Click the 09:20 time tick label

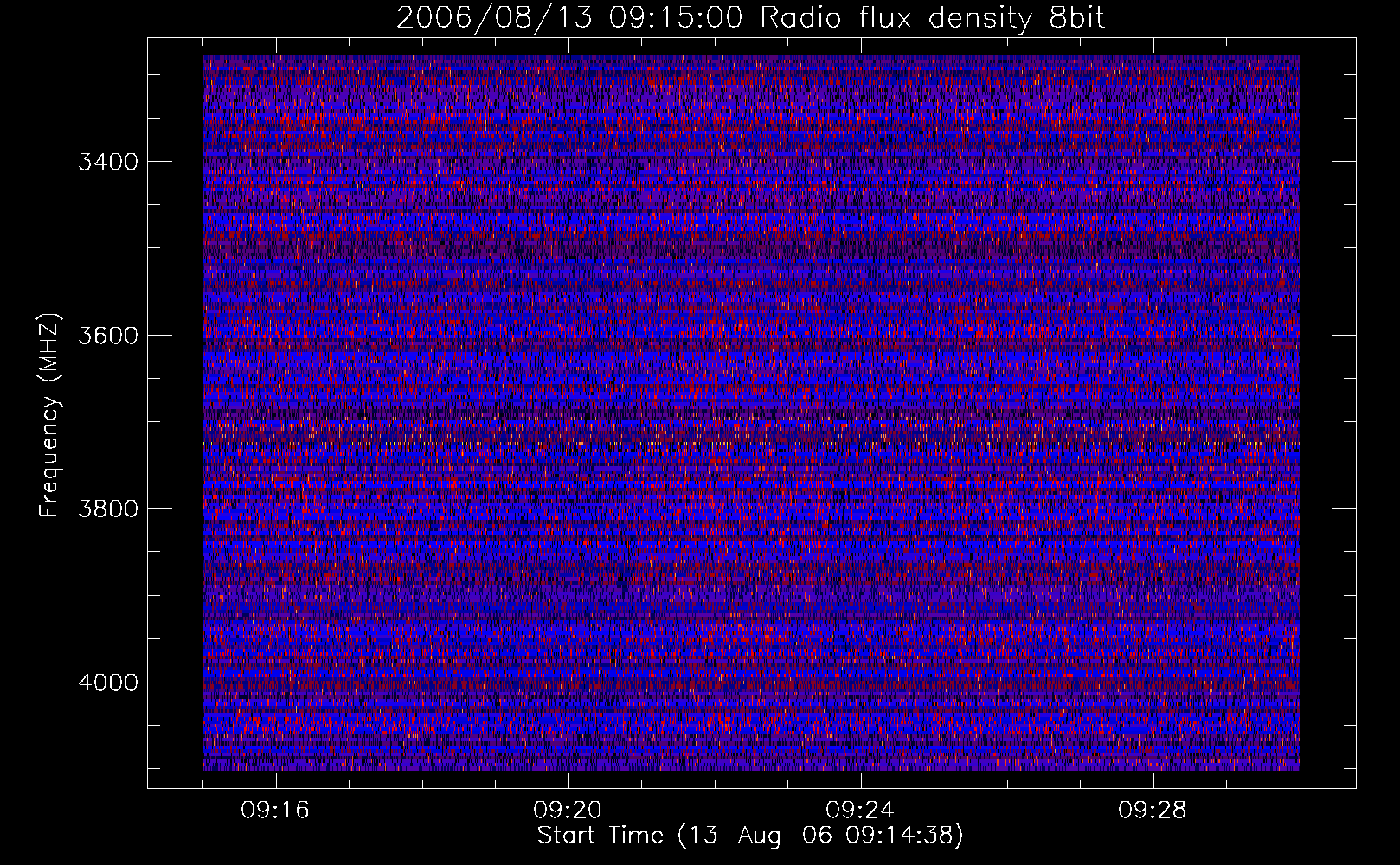tap(568, 811)
